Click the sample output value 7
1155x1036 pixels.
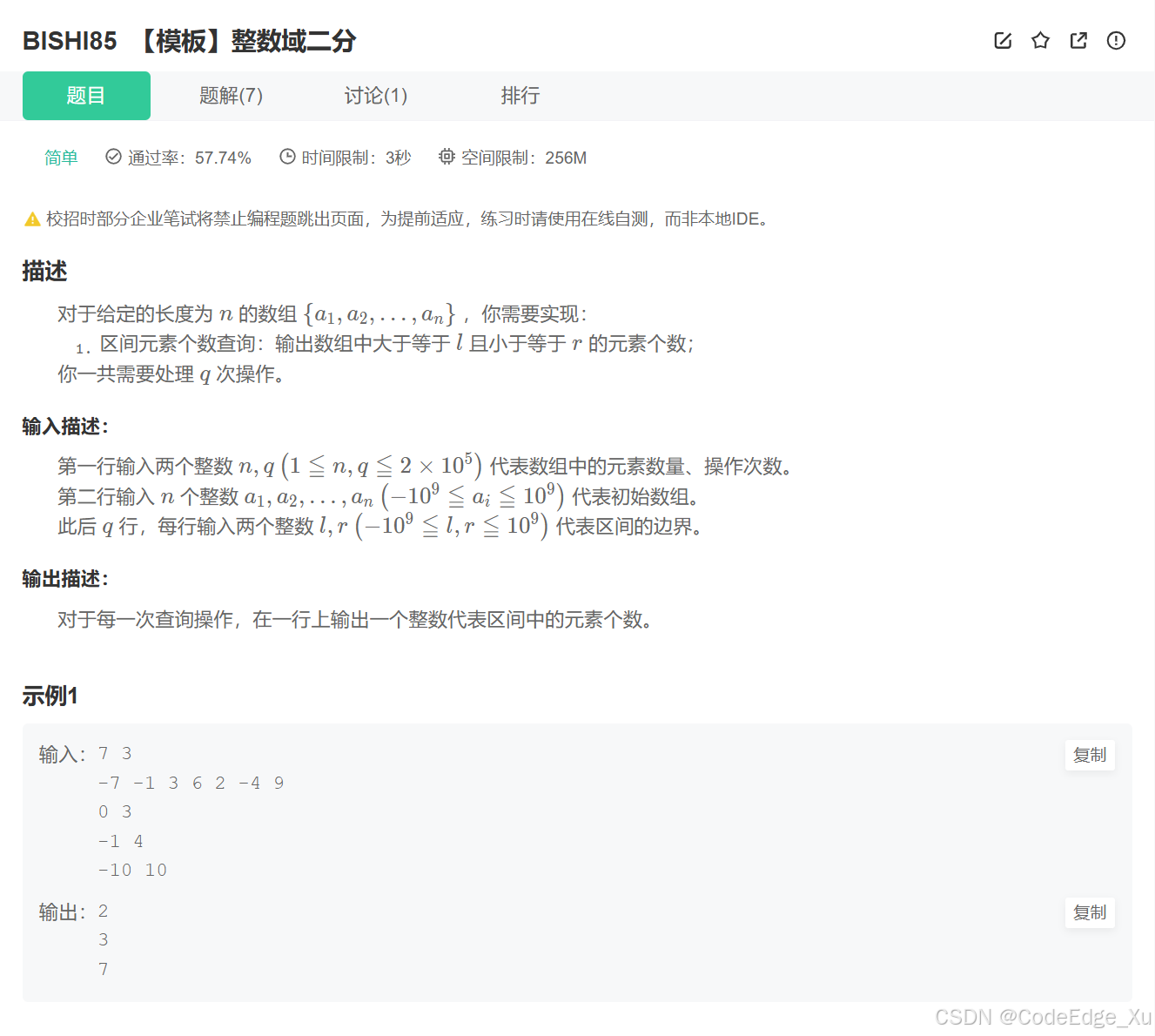click(x=103, y=968)
